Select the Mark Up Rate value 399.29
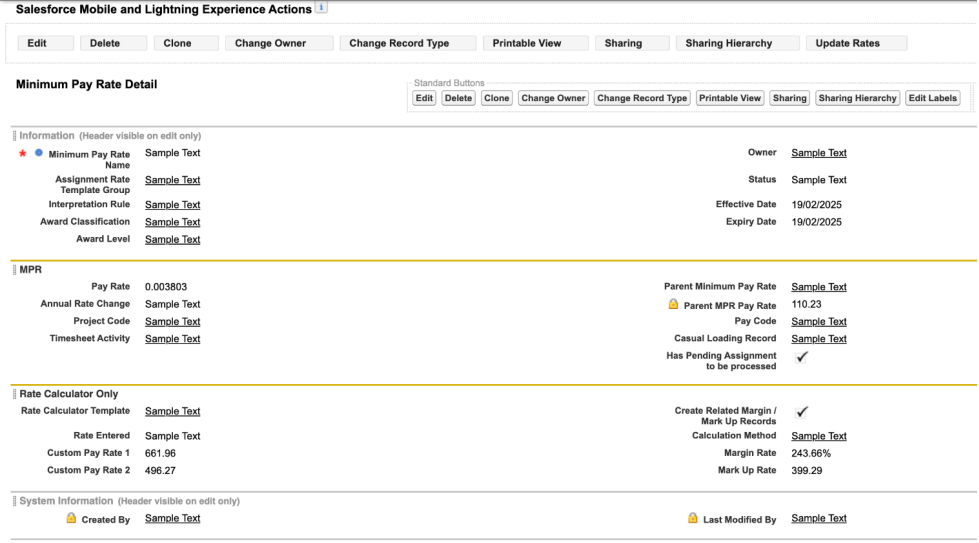 [807, 471]
